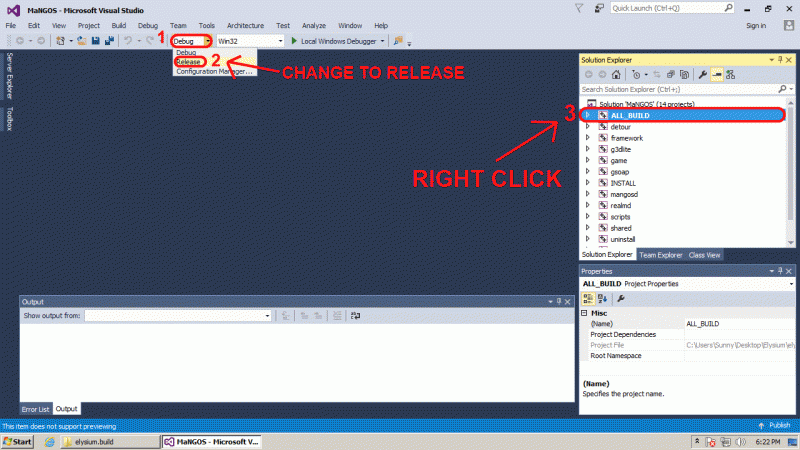Click the feedback icon next to Quick Launch
The width and height of the screenshot is (800, 450).
tap(599, 8)
